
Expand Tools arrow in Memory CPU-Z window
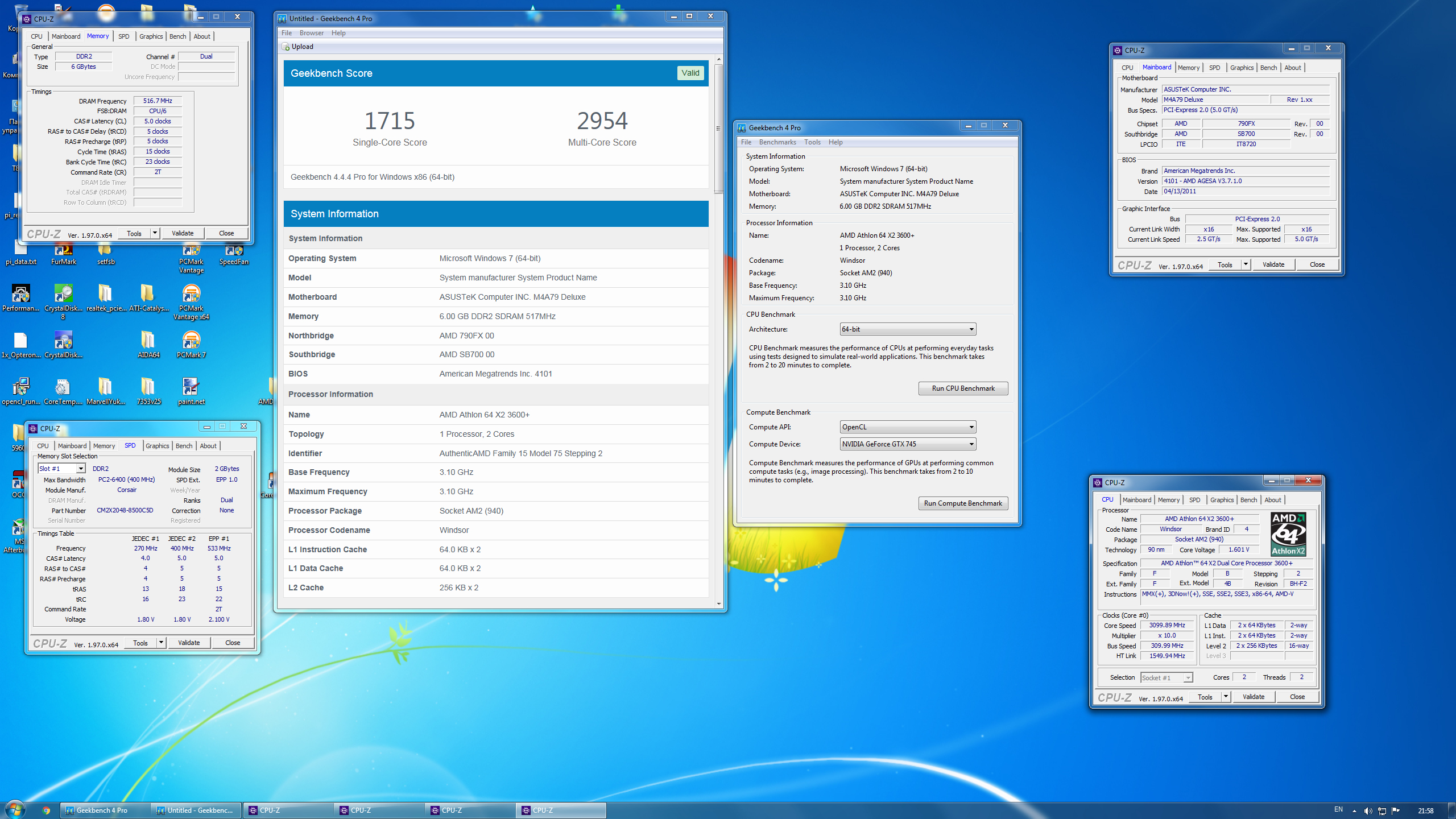tap(155, 233)
